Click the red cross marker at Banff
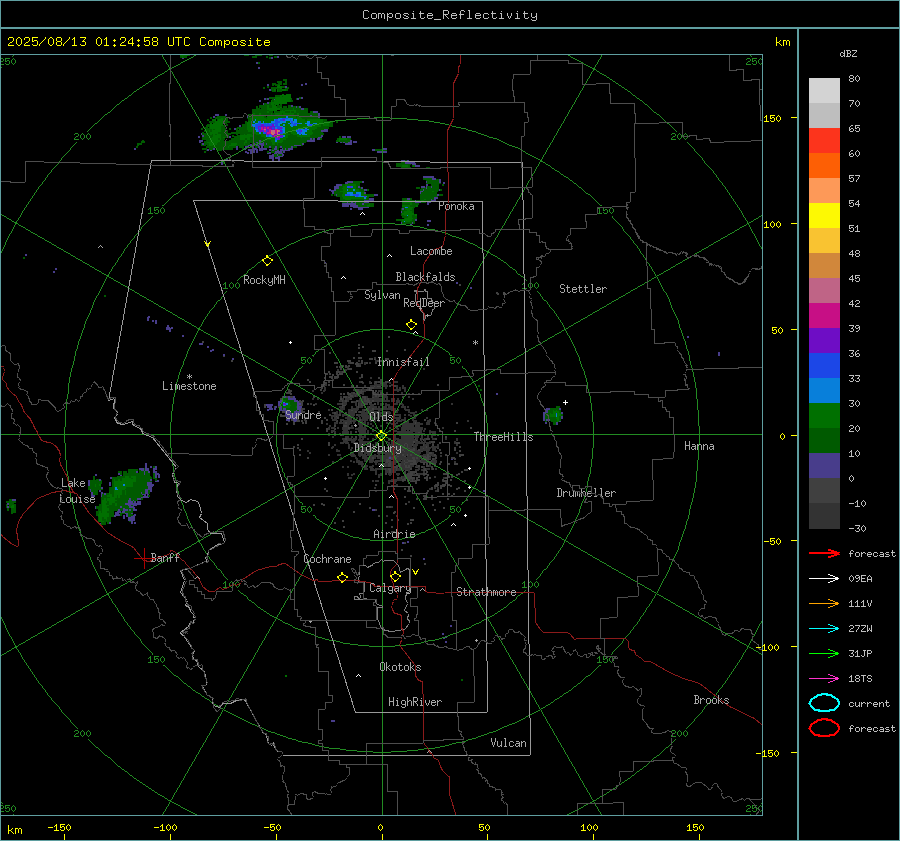The width and height of the screenshot is (900, 841). click(143, 558)
